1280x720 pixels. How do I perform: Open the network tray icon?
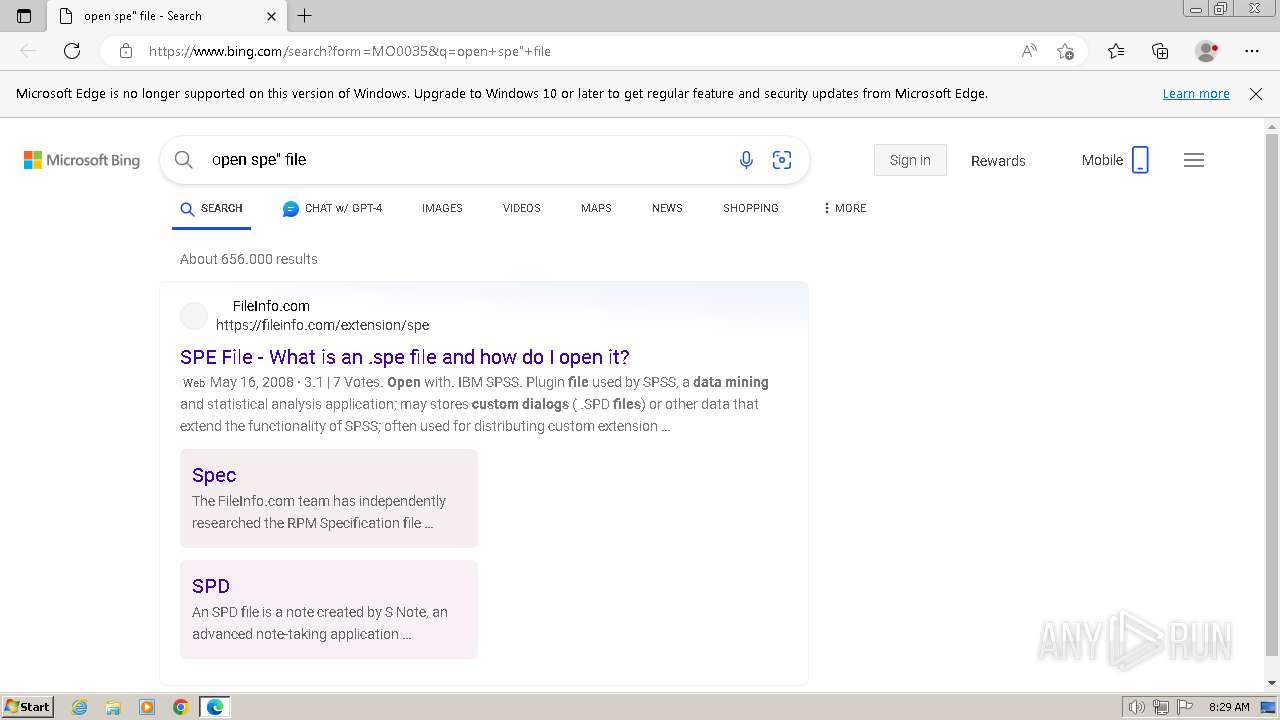point(1161,707)
